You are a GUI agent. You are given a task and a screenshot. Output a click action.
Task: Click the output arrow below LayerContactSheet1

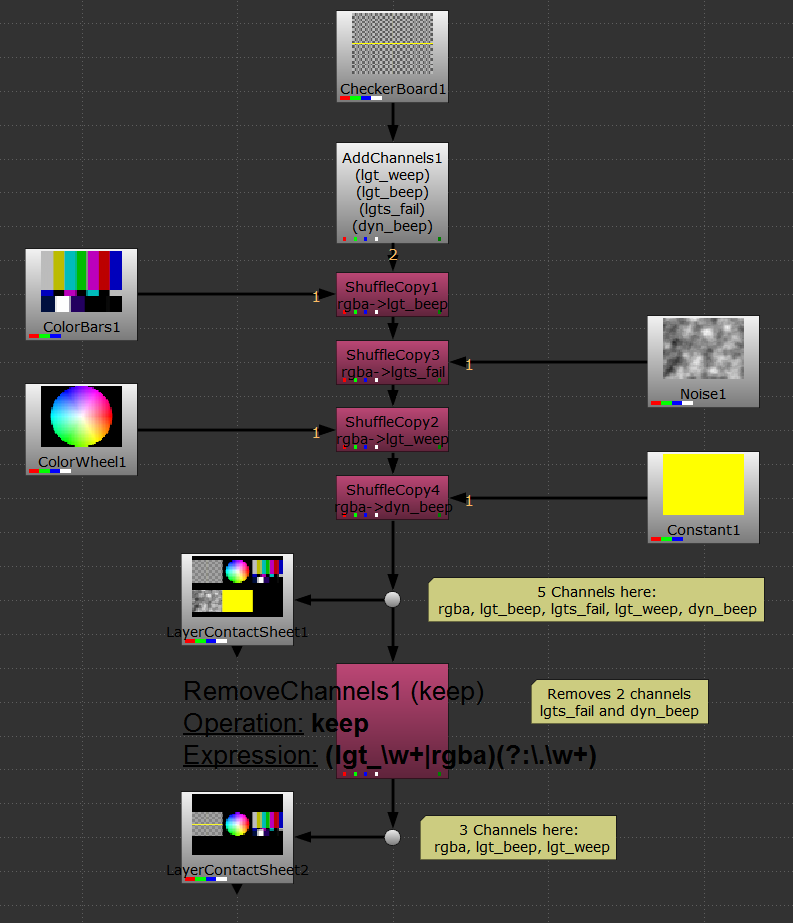237,652
